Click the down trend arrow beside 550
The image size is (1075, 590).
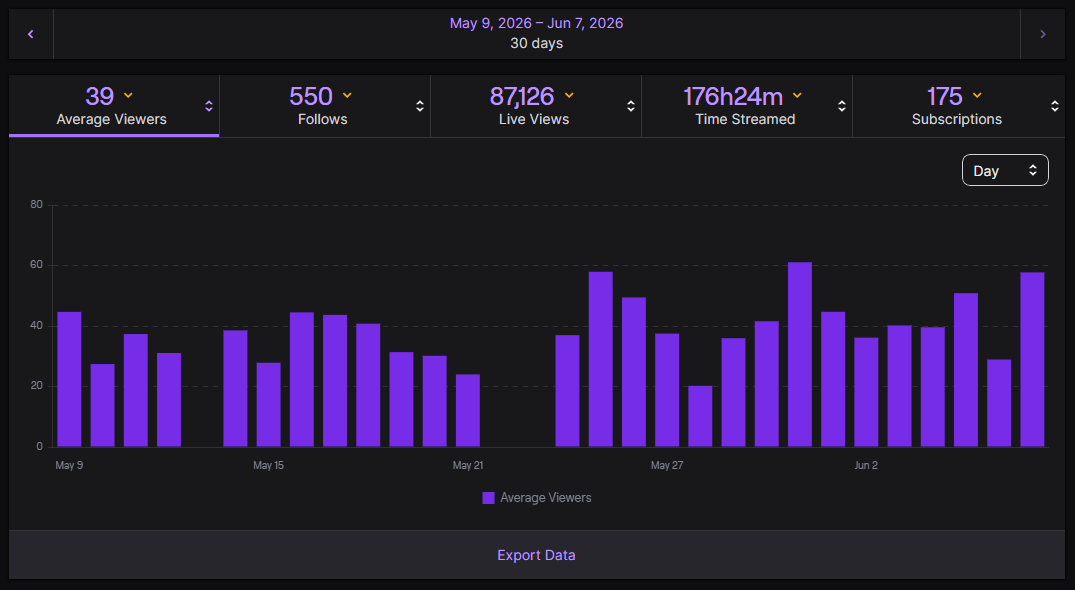[x=347, y=96]
